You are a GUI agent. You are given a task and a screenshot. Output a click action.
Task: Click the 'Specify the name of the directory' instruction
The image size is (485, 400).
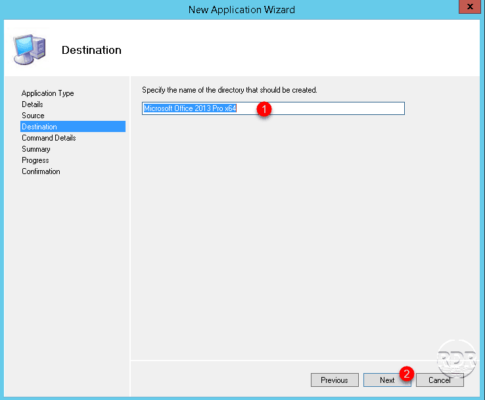(229, 90)
